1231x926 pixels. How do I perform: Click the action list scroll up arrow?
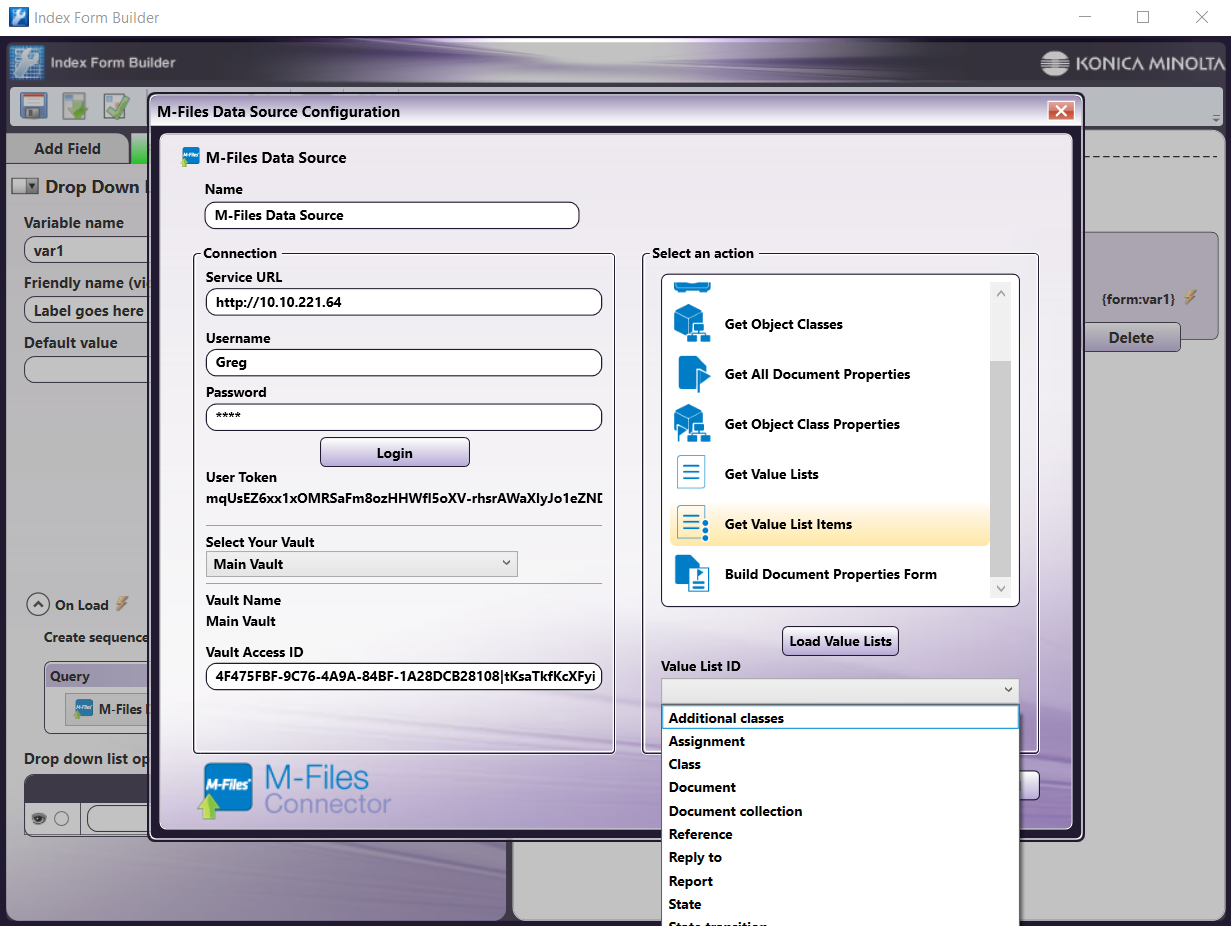pos(1001,294)
